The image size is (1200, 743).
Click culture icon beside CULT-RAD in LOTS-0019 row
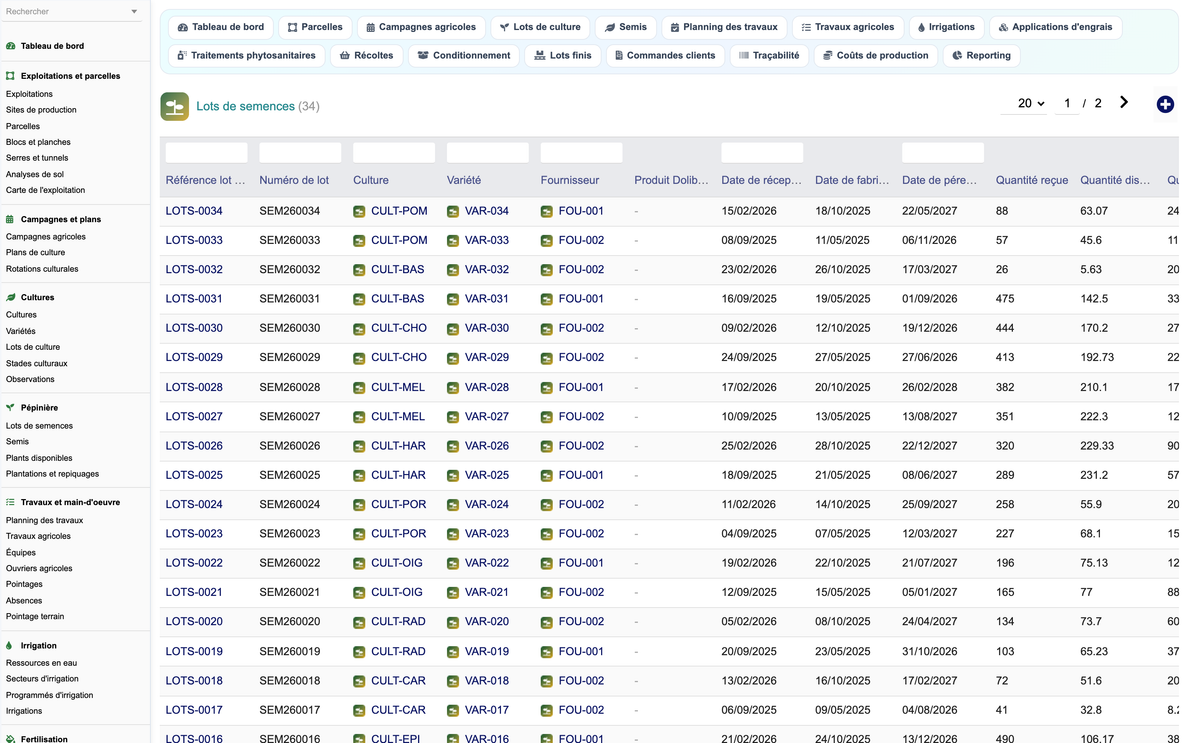coord(359,652)
